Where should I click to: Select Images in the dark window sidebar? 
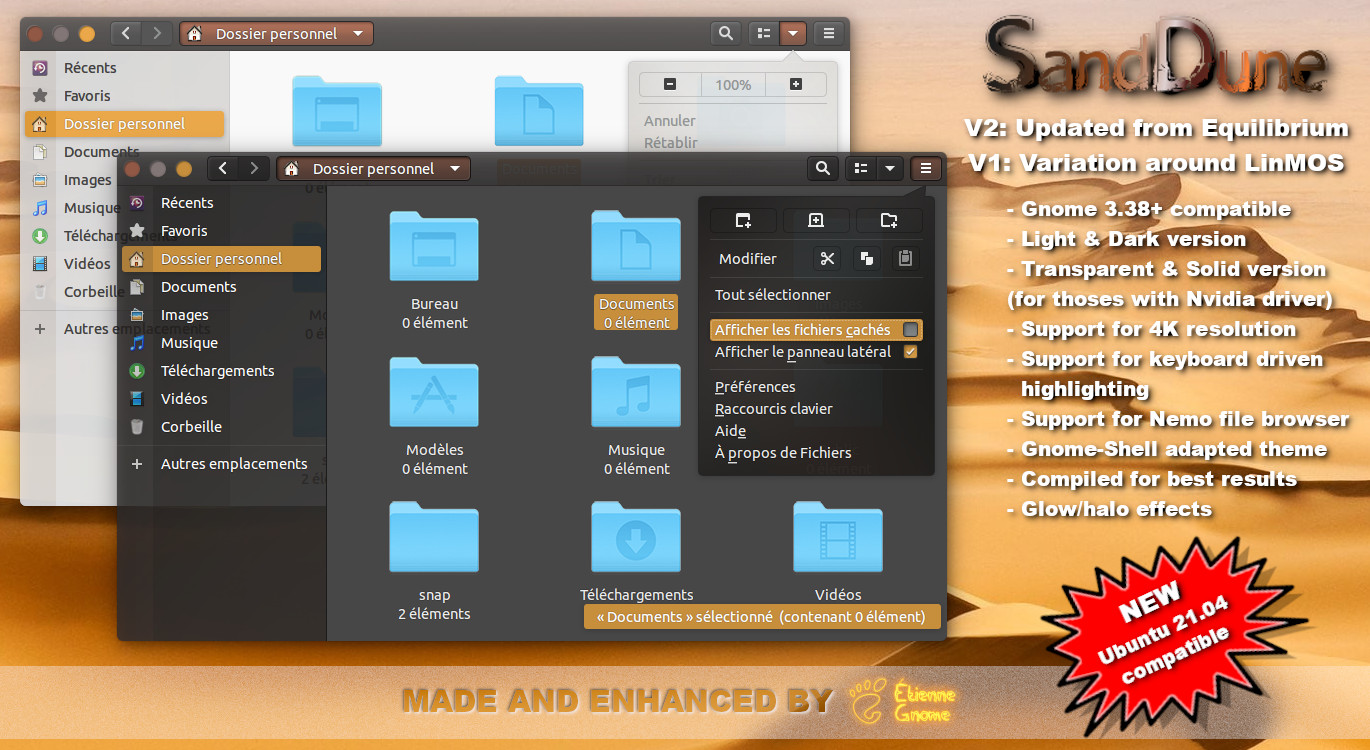tap(221, 315)
